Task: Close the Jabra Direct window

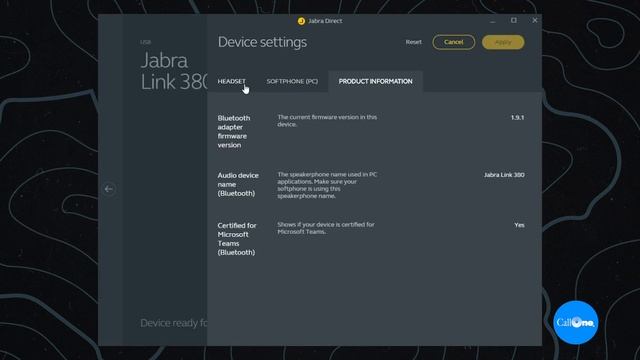Action: click(x=535, y=20)
